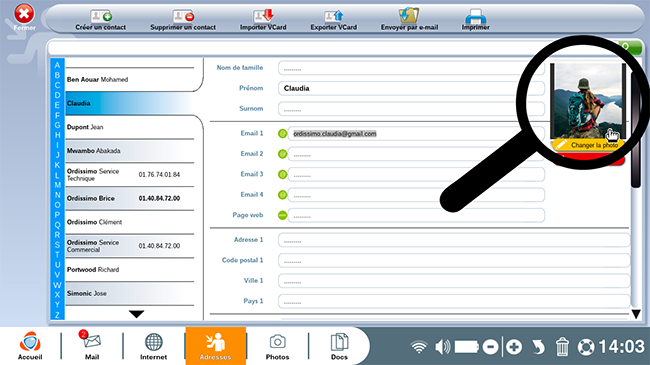Viewport: 650px width, 365px height.
Task: Select contact Ordissimo Clément
Action: pyautogui.click(x=130, y=222)
